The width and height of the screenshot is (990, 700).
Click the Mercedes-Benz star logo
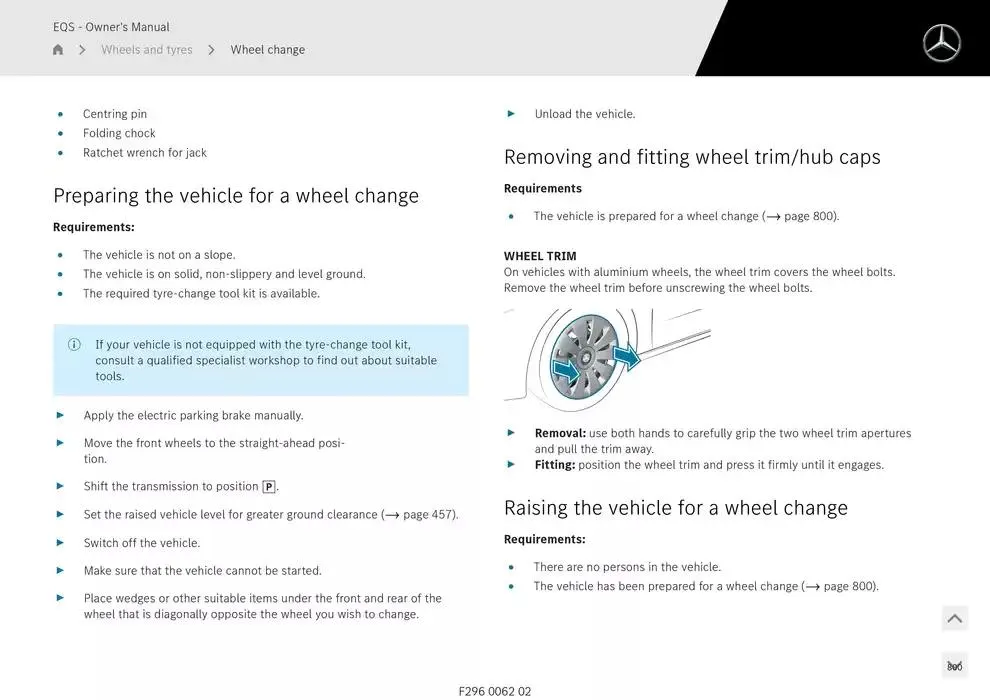[941, 43]
